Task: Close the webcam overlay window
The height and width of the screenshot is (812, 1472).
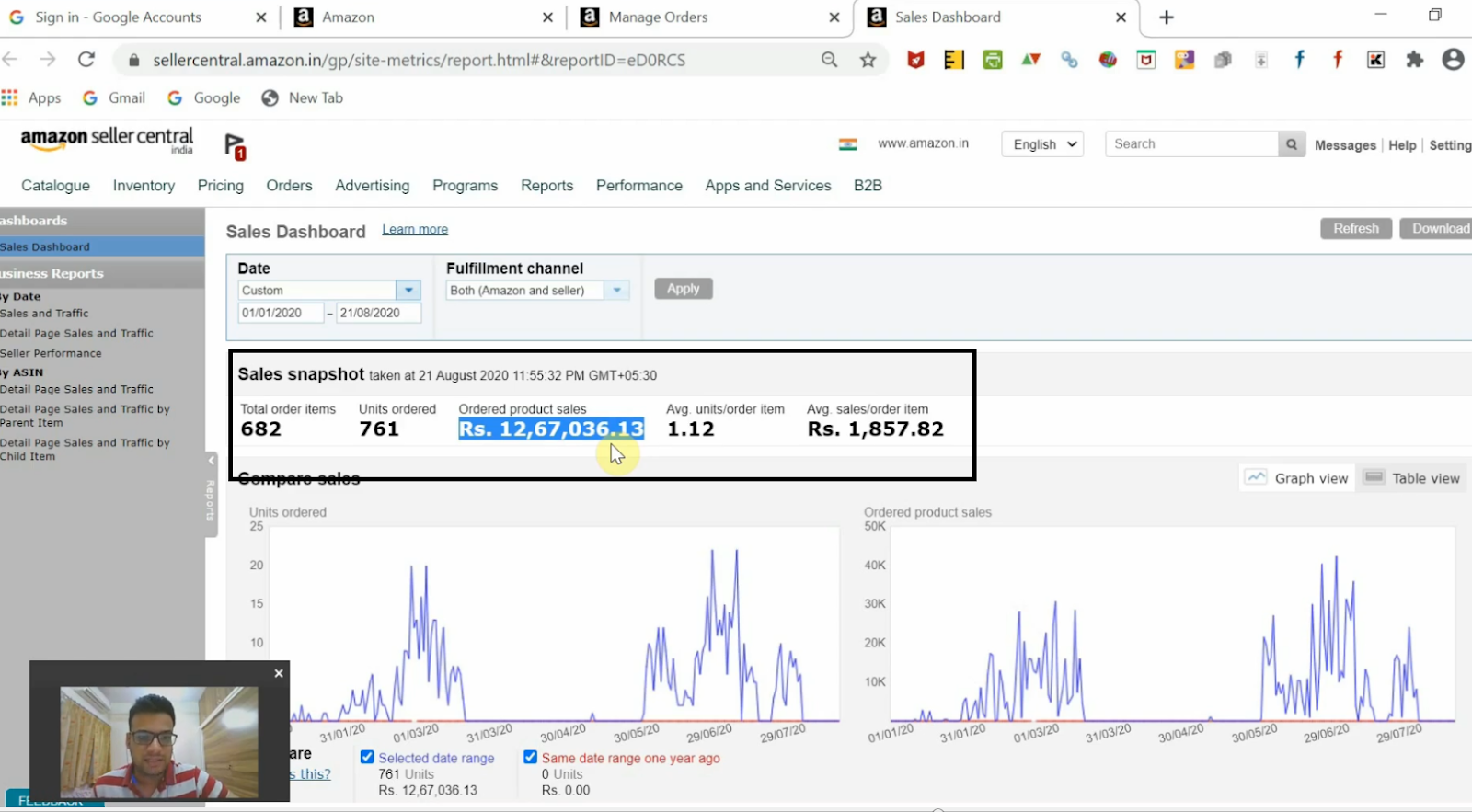Action: point(279,673)
